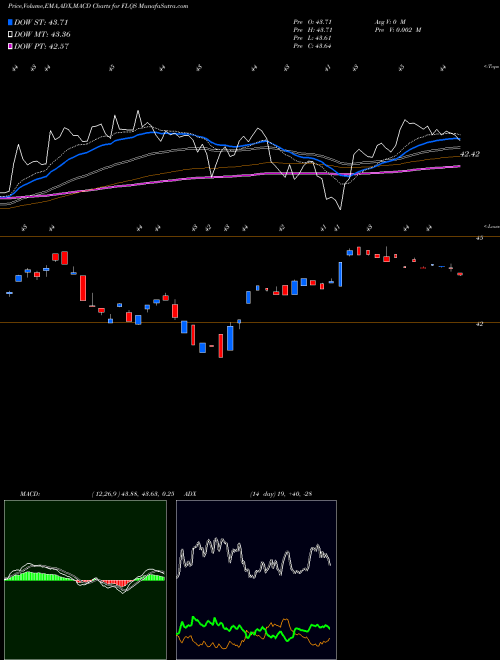500x660 pixels.
Task: Click the 'Pre L: 43.61' value
Action: pos(313,38)
